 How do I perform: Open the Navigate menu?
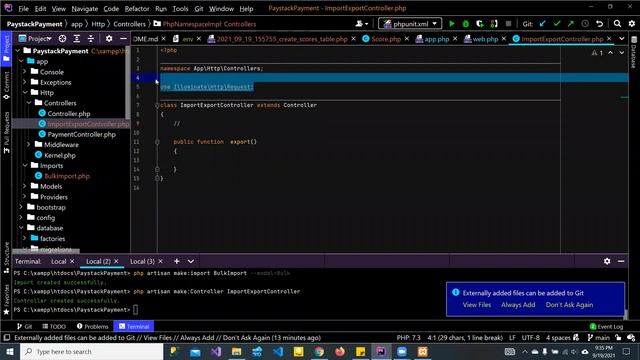(x=84, y=8)
